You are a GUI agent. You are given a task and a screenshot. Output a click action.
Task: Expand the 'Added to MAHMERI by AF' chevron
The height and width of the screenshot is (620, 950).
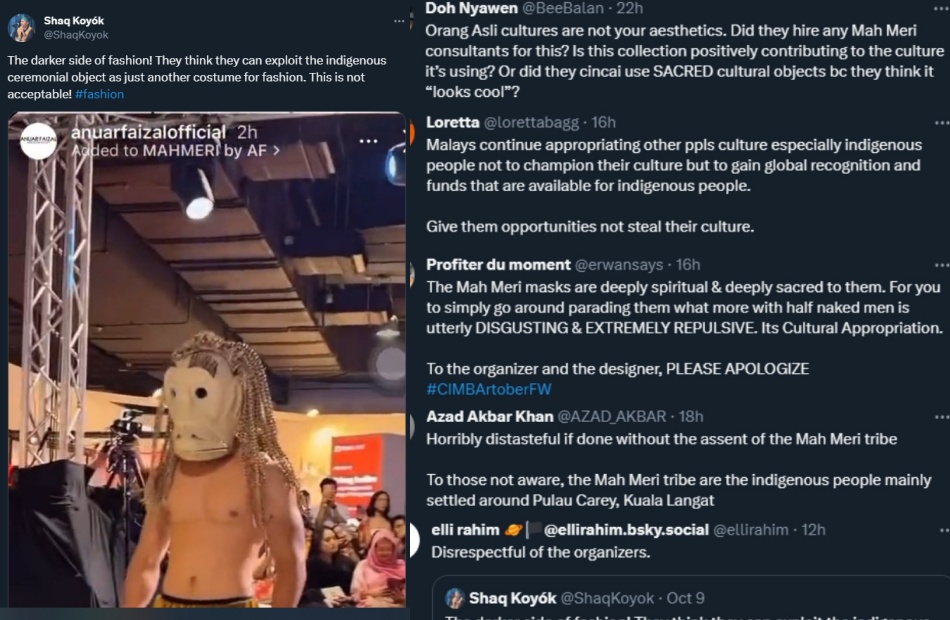pyautogui.click(x=277, y=150)
